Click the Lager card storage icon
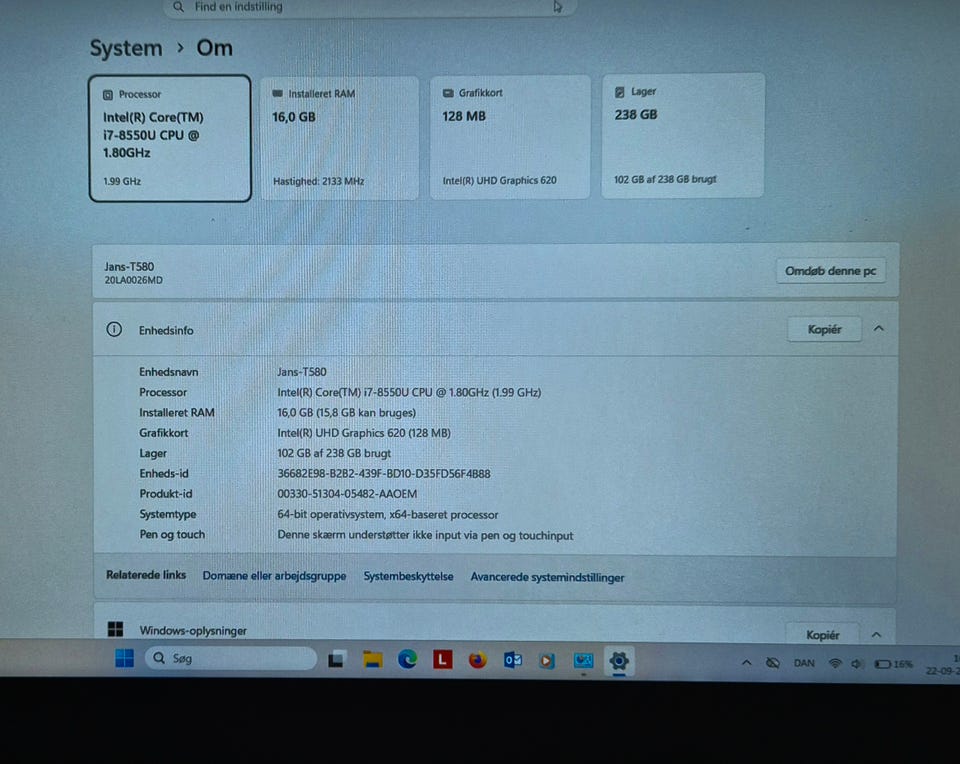The height and width of the screenshot is (764, 960). click(x=620, y=92)
